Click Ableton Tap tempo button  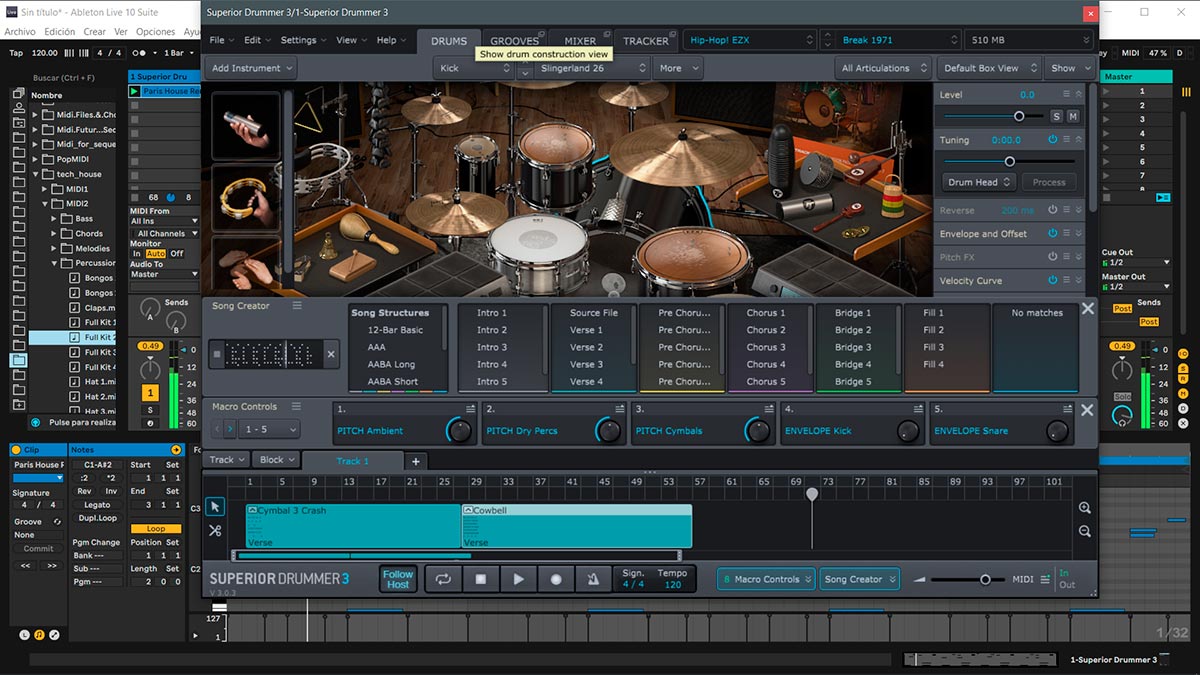point(16,53)
